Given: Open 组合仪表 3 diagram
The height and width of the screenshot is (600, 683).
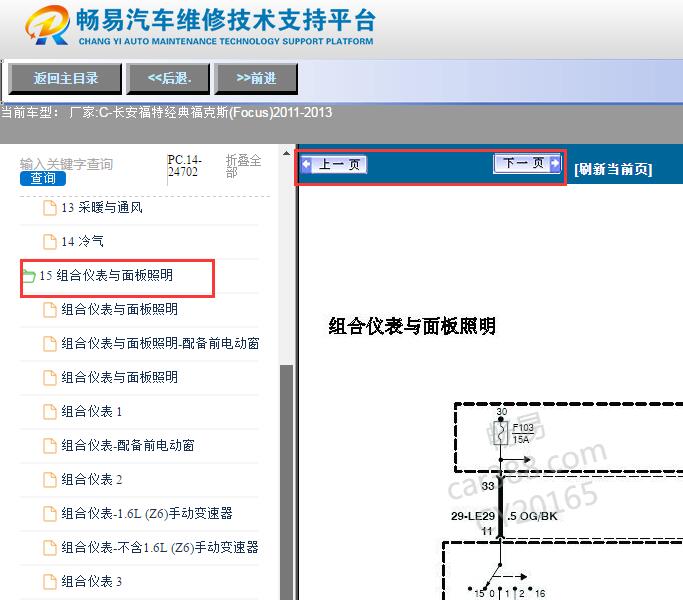Looking at the screenshot, I should pos(91,581).
